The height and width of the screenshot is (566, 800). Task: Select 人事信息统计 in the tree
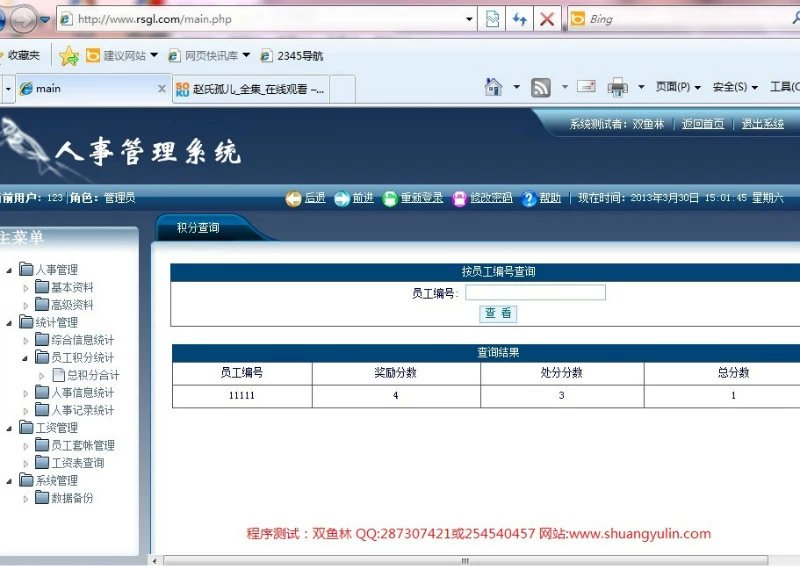click(x=83, y=392)
